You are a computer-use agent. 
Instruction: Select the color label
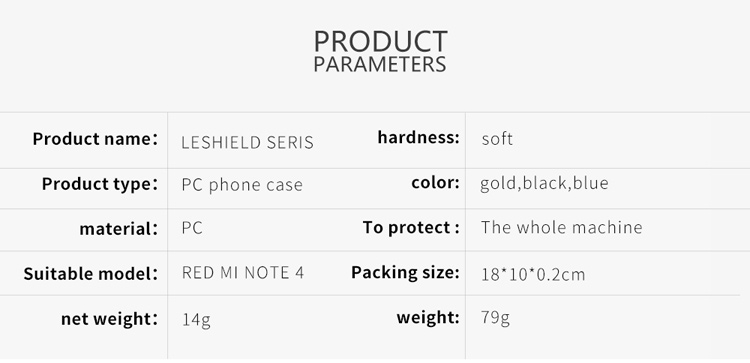(x=435, y=183)
